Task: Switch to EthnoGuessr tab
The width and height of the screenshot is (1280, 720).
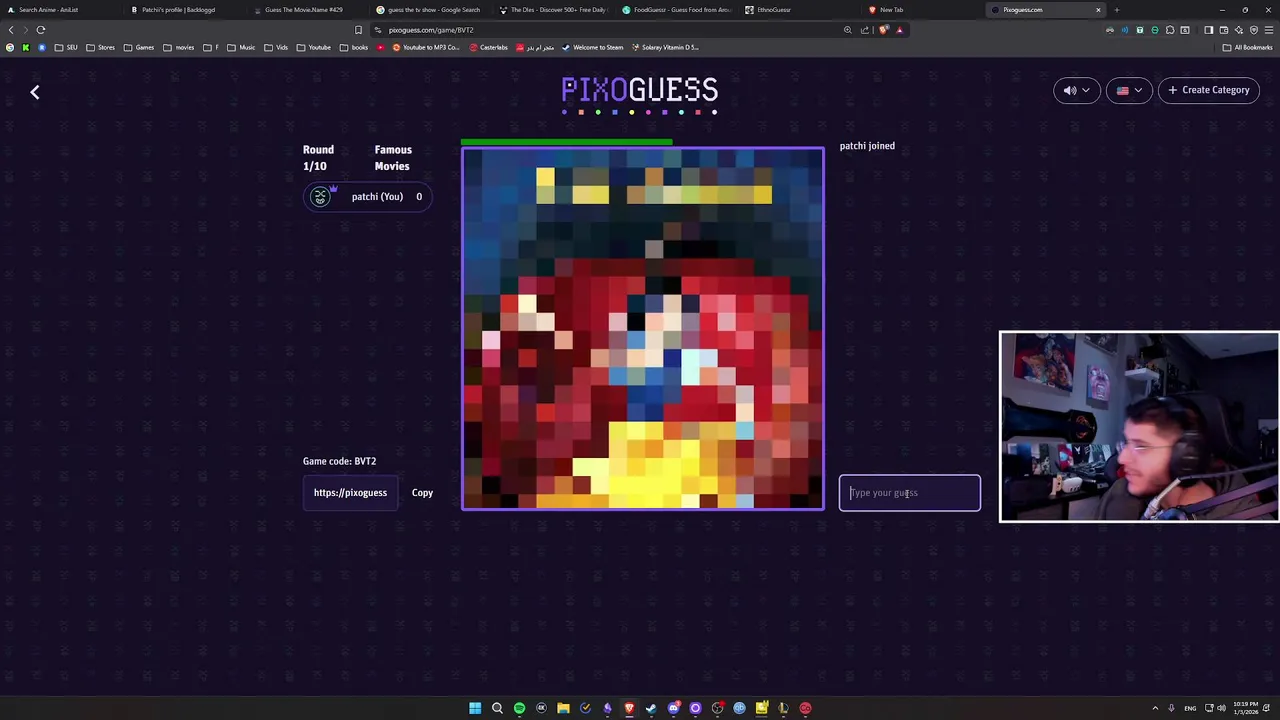Action: click(798, 10)
